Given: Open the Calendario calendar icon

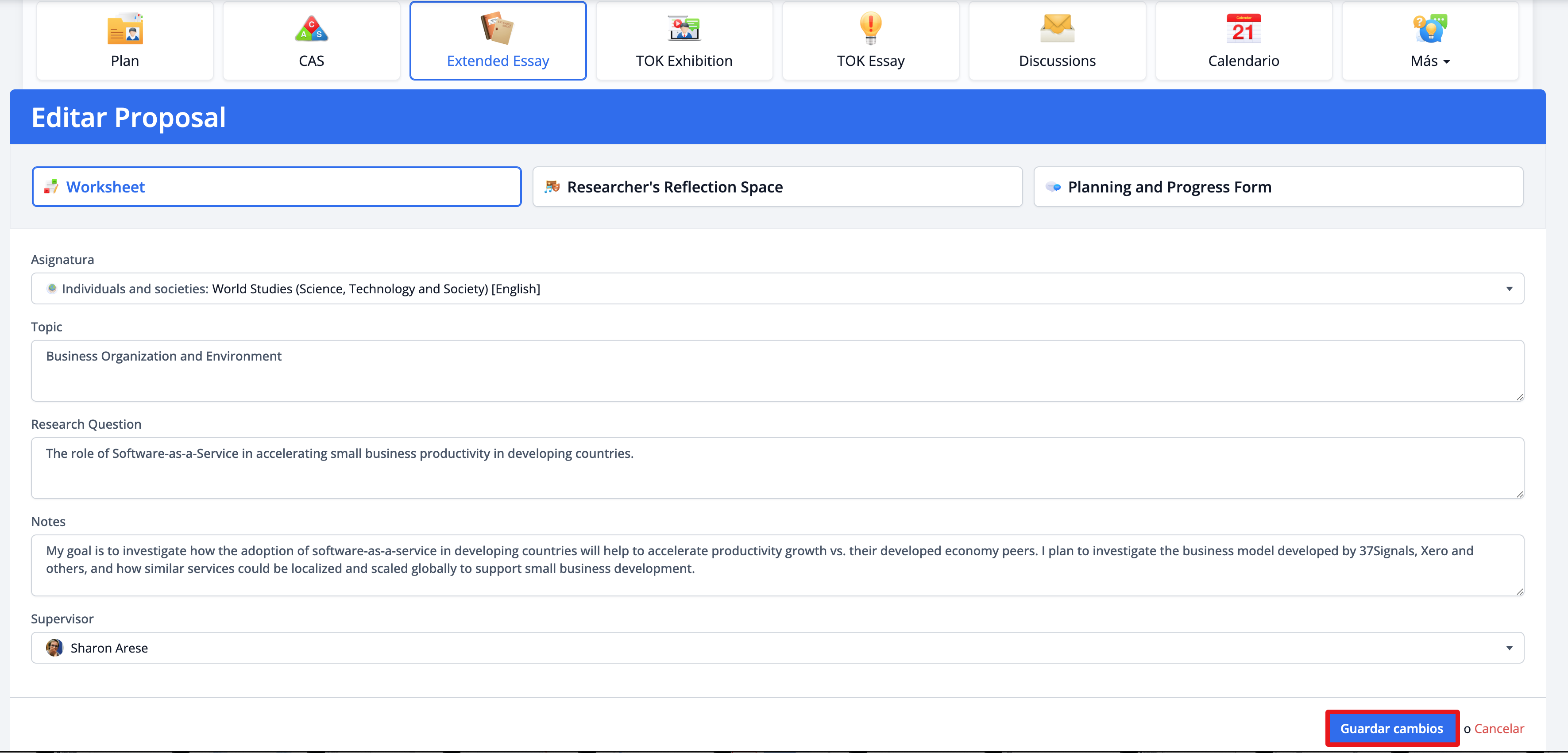Looking at the screenshot, I should [1243, 29].
